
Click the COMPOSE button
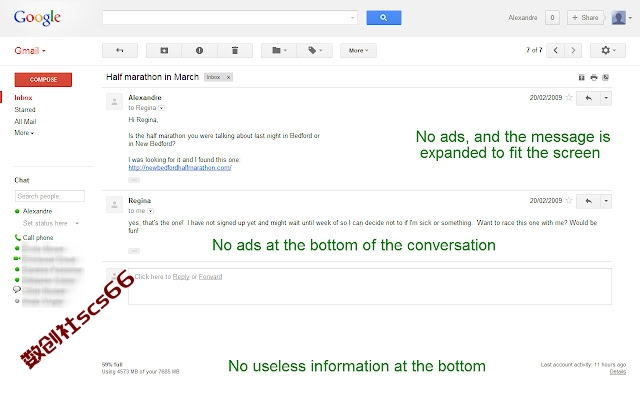click(43, 80)
